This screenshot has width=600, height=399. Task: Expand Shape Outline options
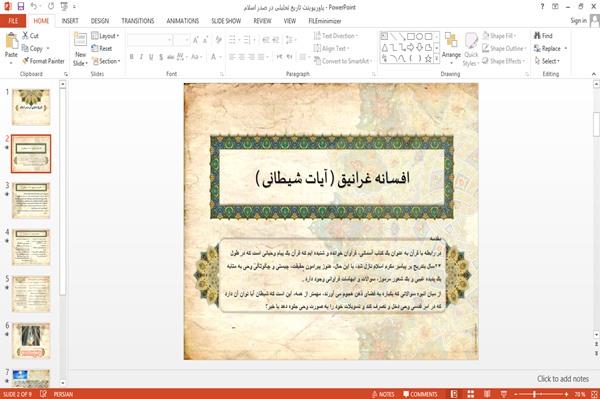coord(504,49)
